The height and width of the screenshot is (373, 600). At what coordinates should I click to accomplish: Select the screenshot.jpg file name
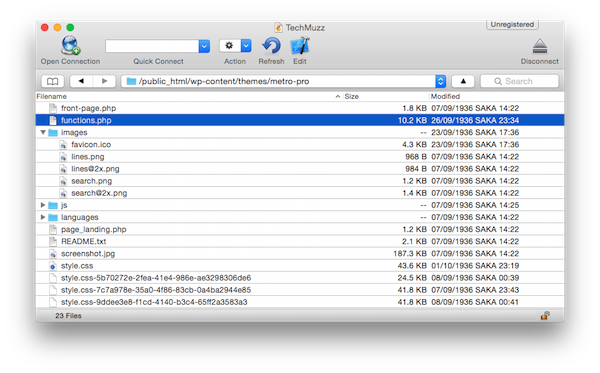(88, 254)
